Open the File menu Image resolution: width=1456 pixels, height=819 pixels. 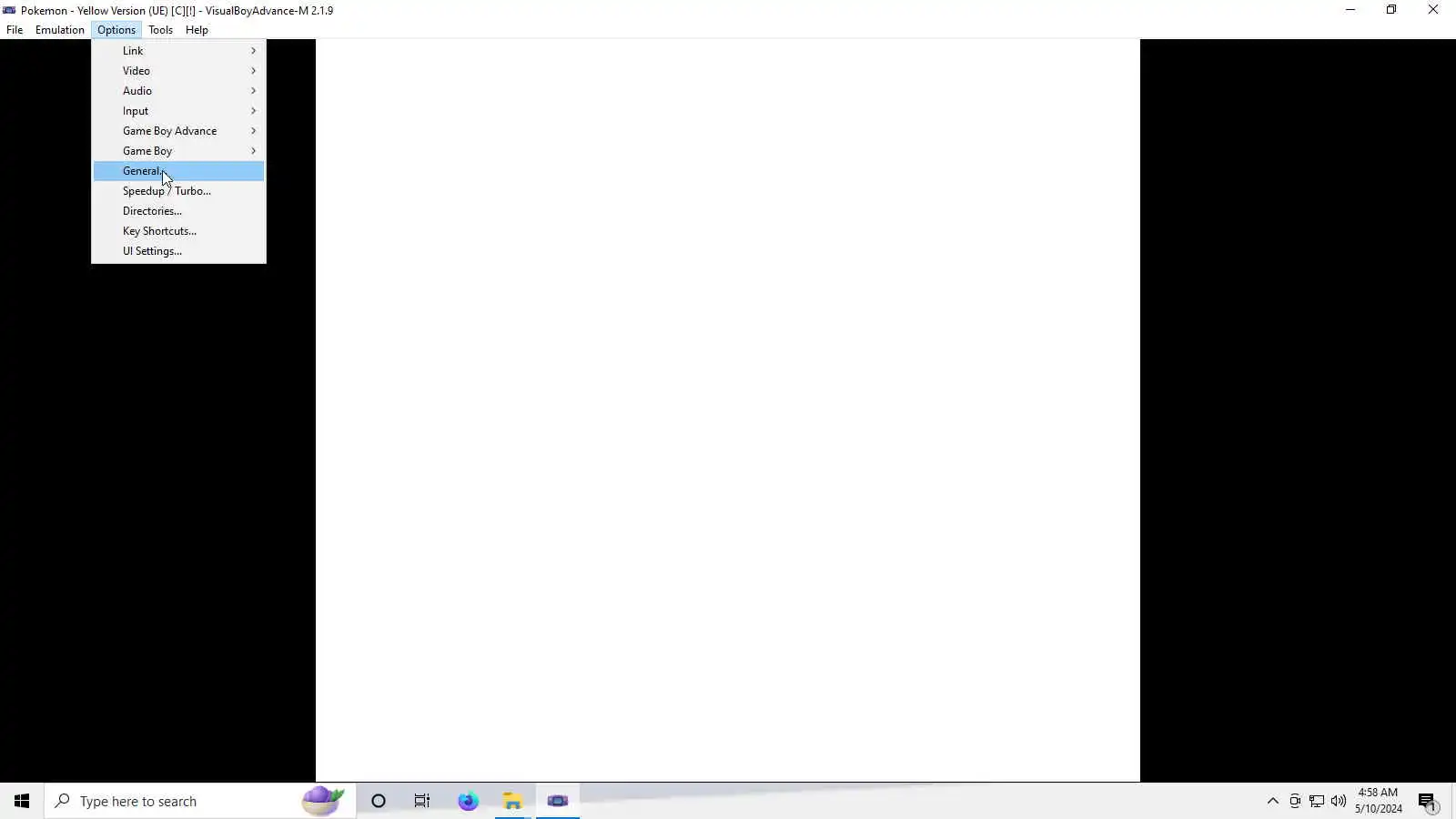[15, 30]
